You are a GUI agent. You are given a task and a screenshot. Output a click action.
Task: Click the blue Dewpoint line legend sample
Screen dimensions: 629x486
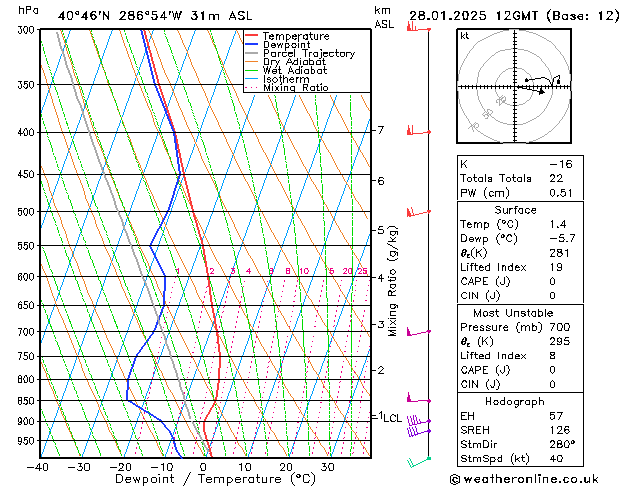(251, 45)
